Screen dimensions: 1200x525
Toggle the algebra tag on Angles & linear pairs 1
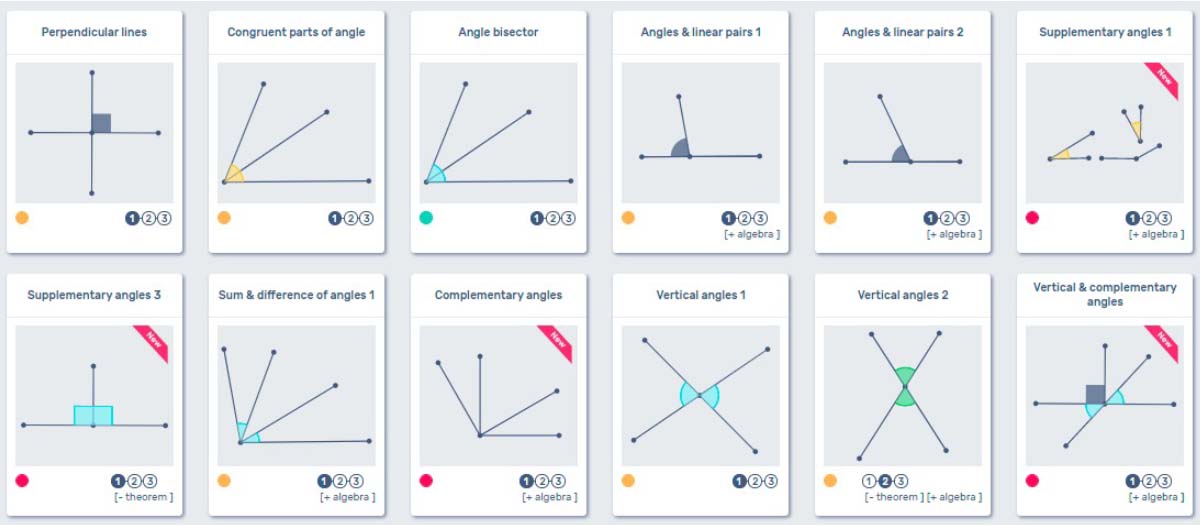752,235
